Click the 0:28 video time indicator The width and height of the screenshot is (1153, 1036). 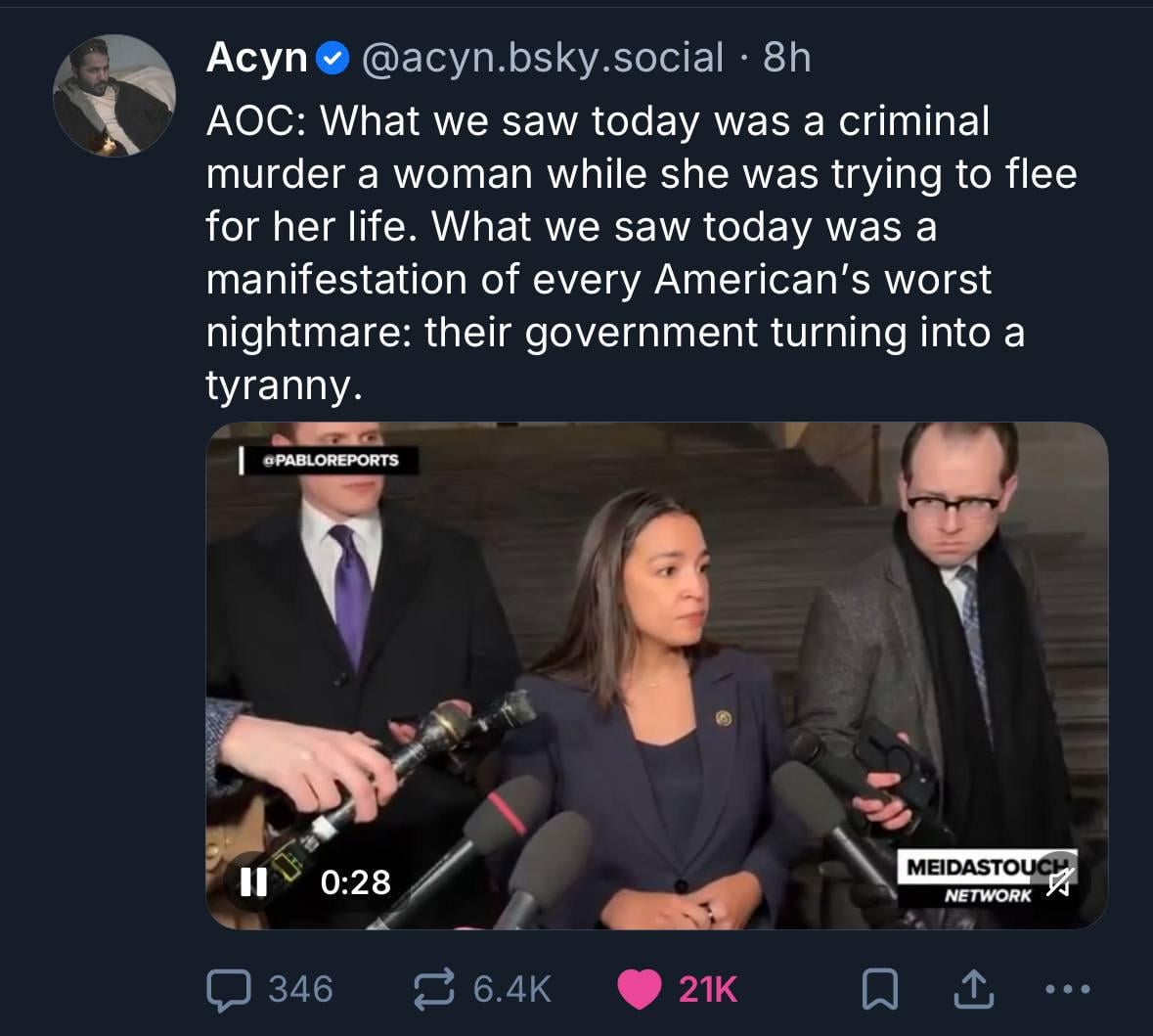(356, 882)
